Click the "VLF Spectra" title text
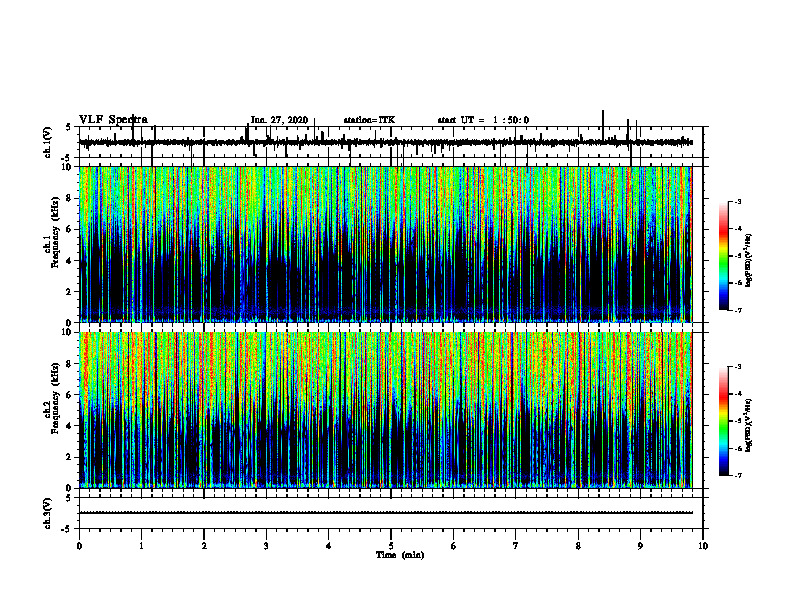792x612 pixels. [x=113, y=120]
